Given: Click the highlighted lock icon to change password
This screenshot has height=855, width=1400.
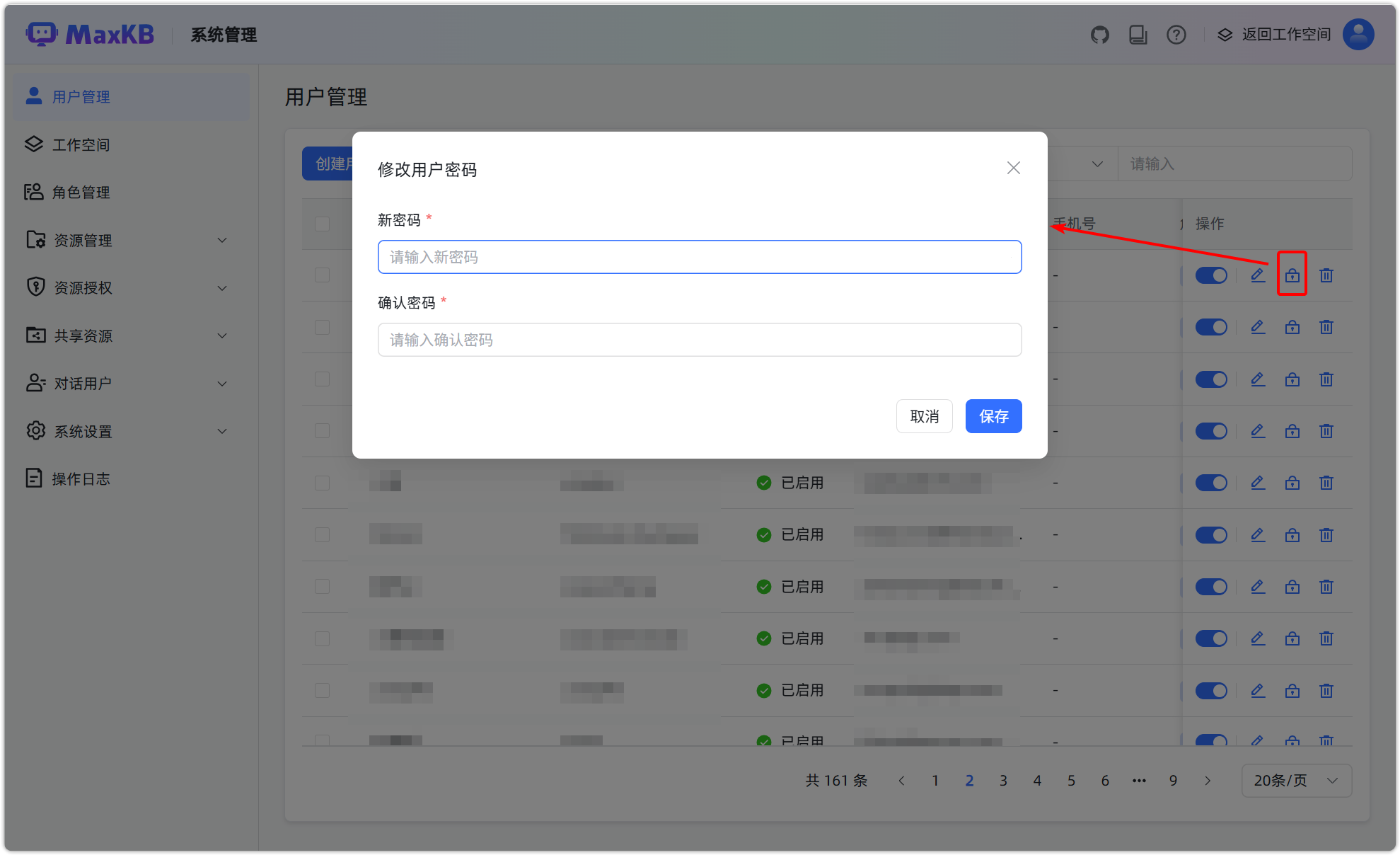Looking at the screenshot, I should click(x=1292, y=275).
